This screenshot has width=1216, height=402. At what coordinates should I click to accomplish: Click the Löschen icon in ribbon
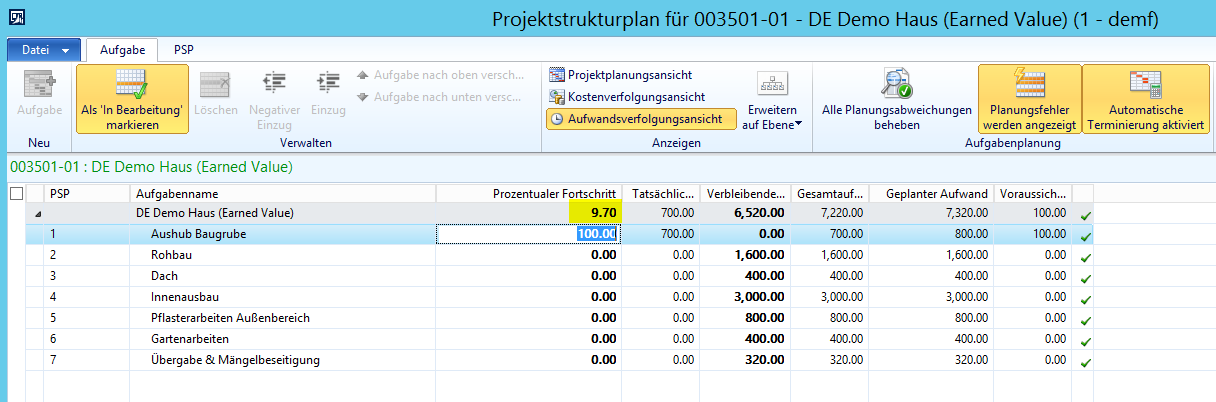pos(215,85)
